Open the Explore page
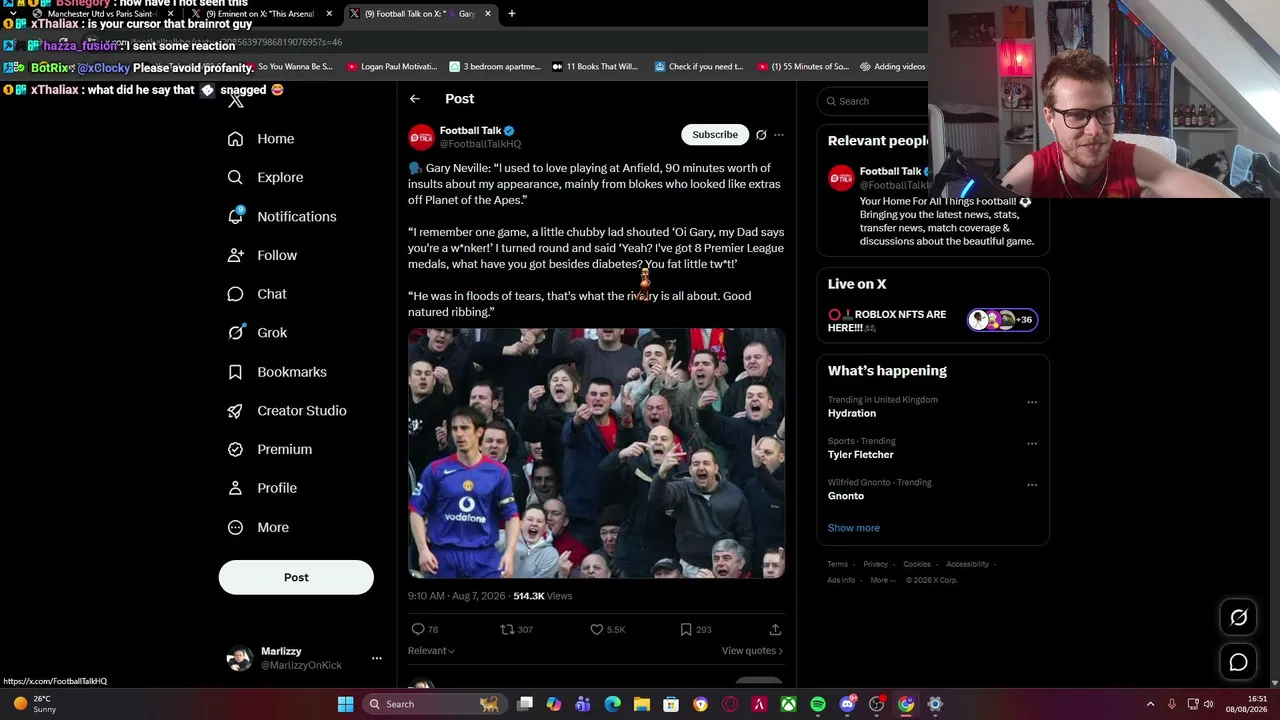This screenshot has width=1280, height=720. [x=265, y=177]
